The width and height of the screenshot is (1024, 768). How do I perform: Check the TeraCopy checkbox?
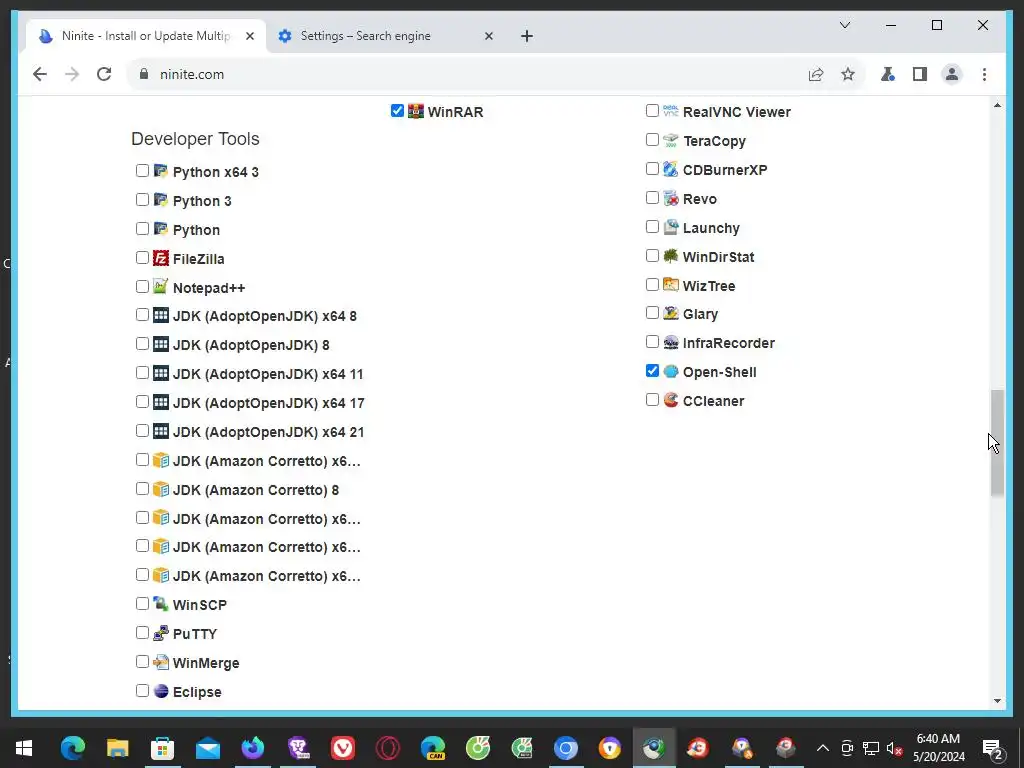click(x=652, y=139)
